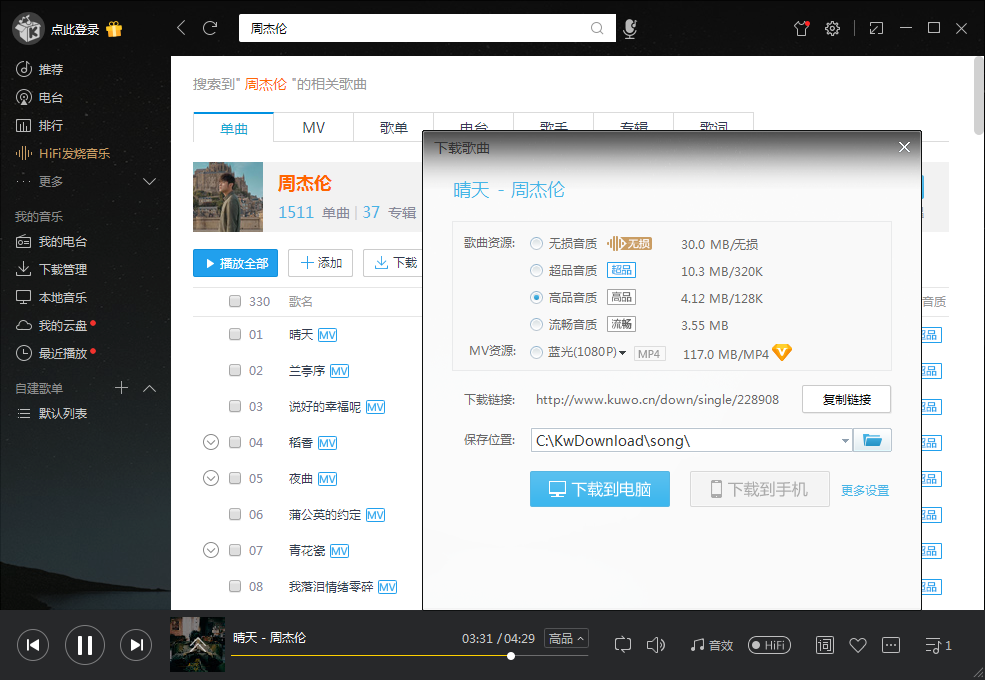Toggle HiFi mode in the playback bar
The image size is (985, 680).
[768, 645]
